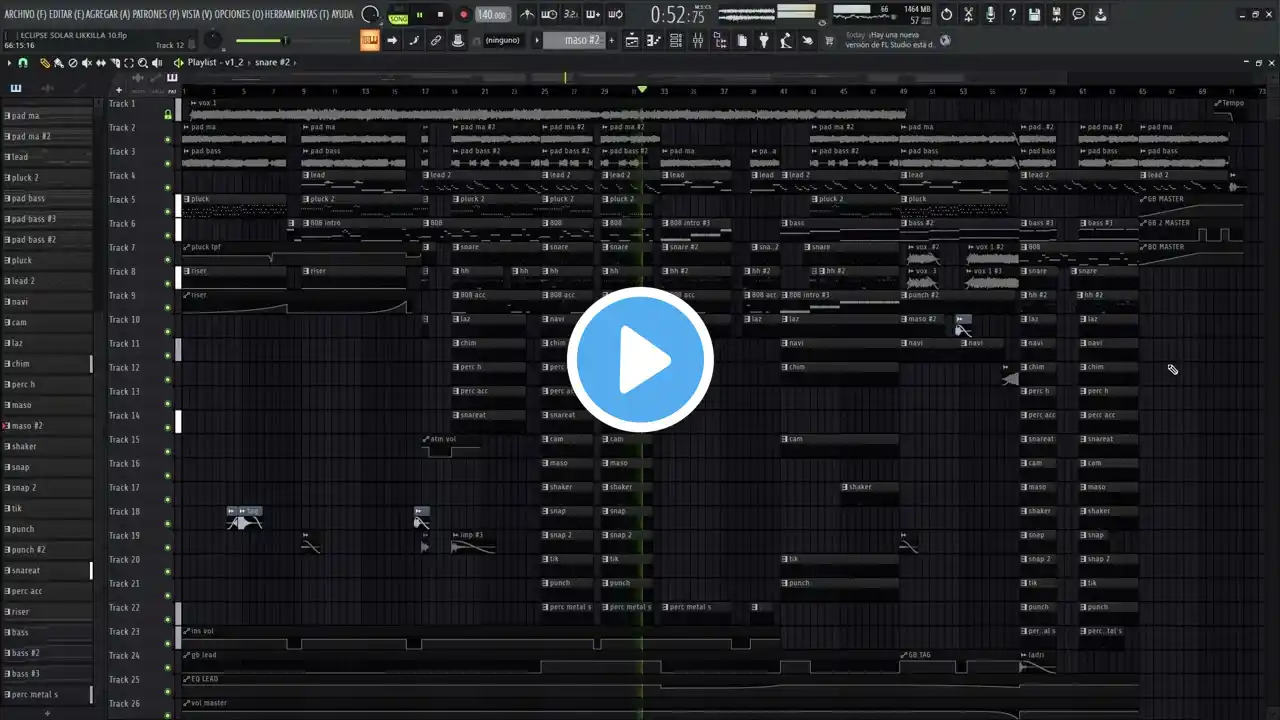
Task: Select the magnet snap icon in Playlist toolbar
Action: point(23,62)
